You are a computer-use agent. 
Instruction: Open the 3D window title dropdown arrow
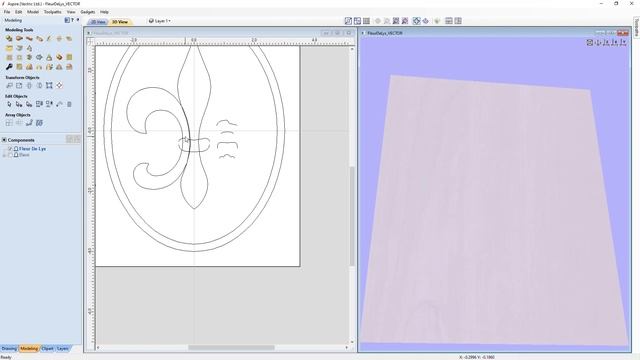363,33
